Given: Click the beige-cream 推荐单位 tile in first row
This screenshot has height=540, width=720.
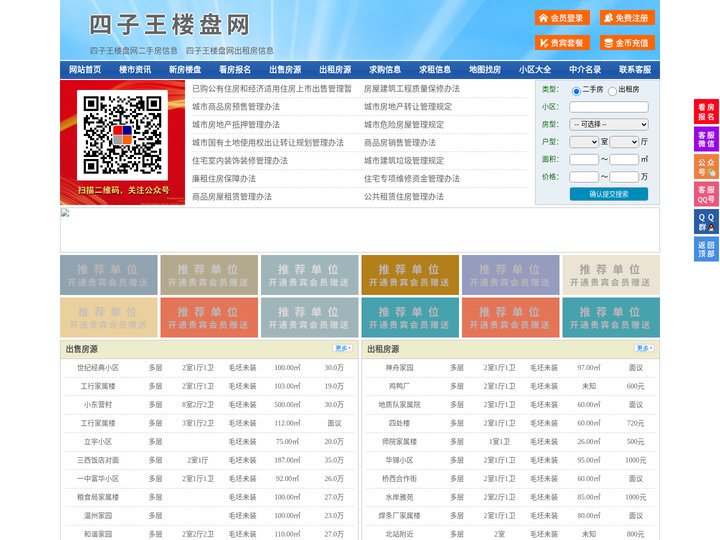Looking at the screenshot, I should point(611,275).
